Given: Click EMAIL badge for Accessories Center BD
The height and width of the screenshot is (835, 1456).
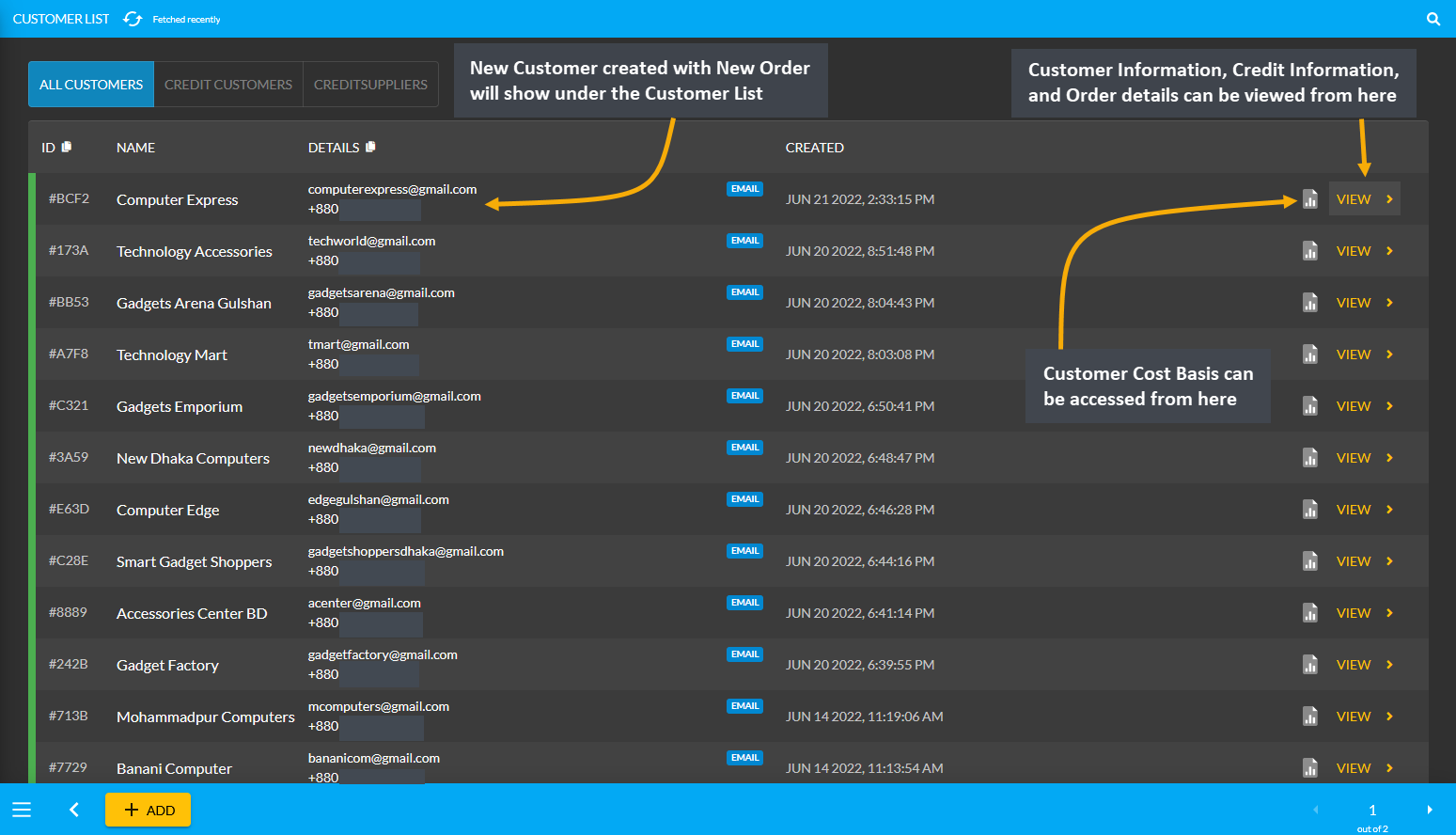Looking at the screenshot, I should [x=744, y=603].
